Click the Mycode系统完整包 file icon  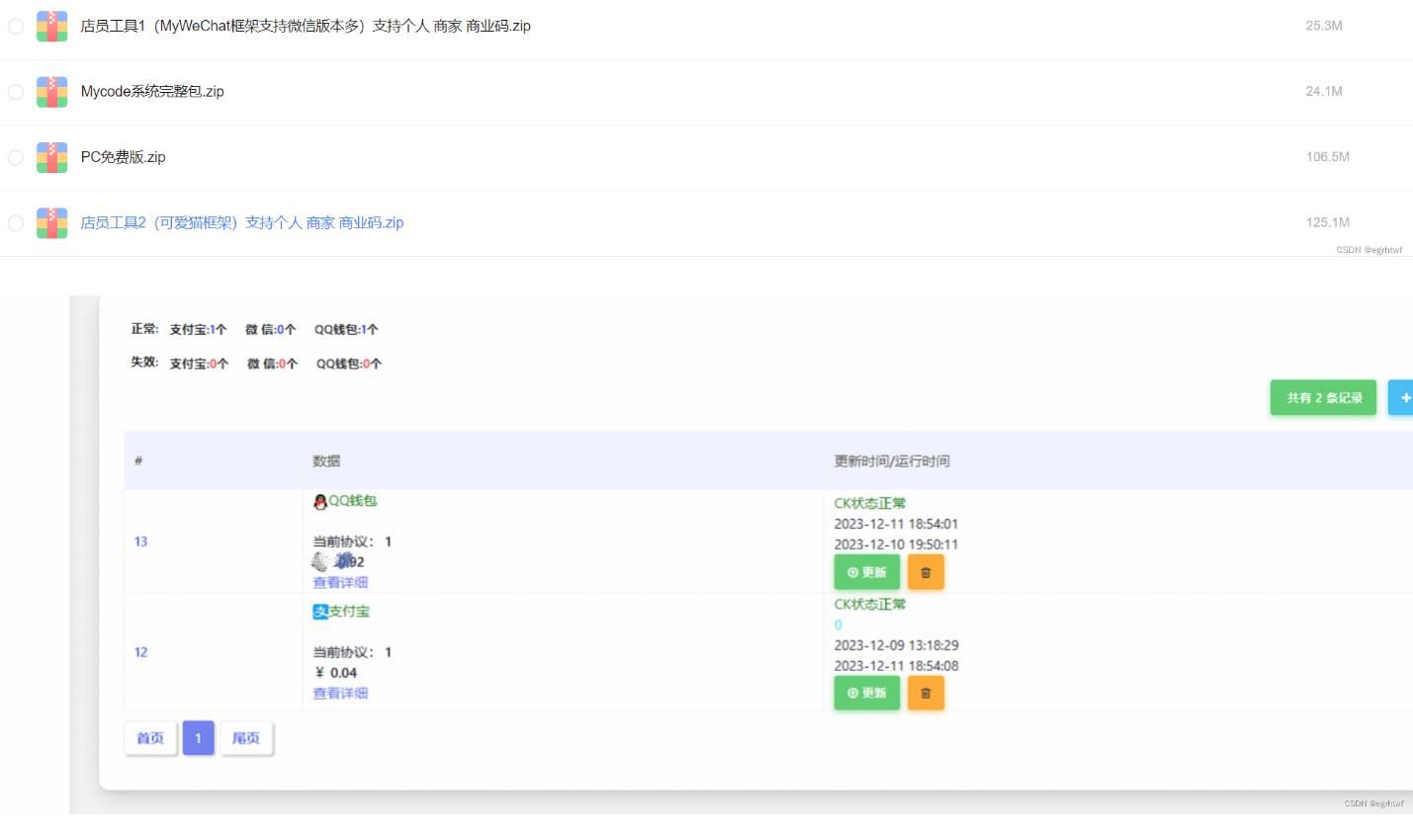[x=51, y=91]
